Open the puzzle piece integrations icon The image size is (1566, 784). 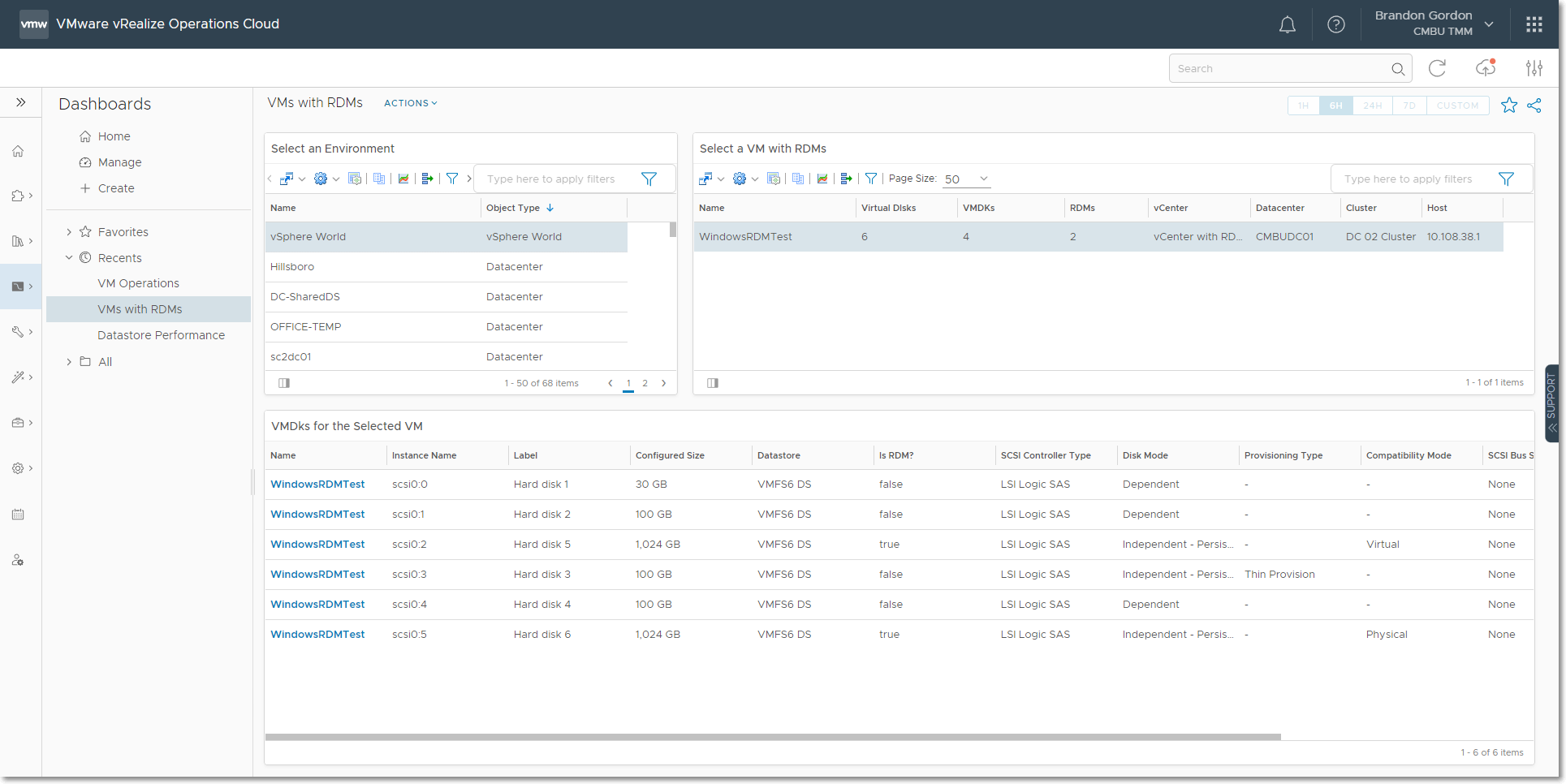point(18,196)
